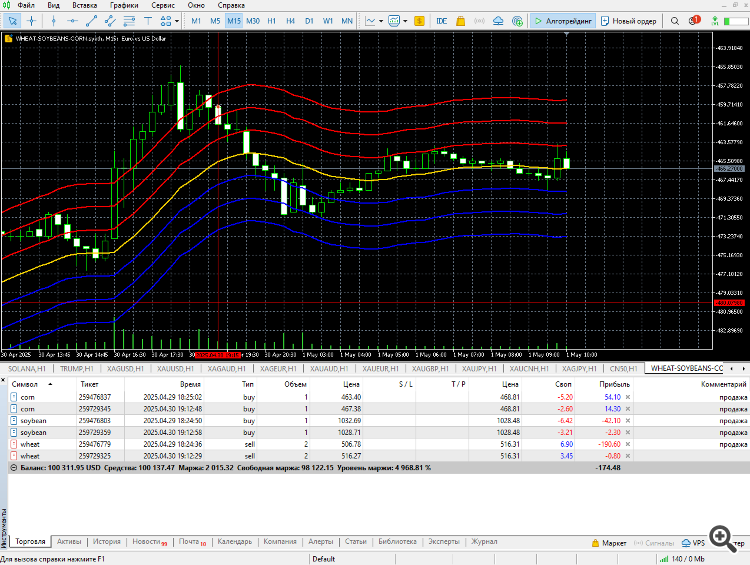
Task: Switch timeframe to H4
Action: pos(290,21)
